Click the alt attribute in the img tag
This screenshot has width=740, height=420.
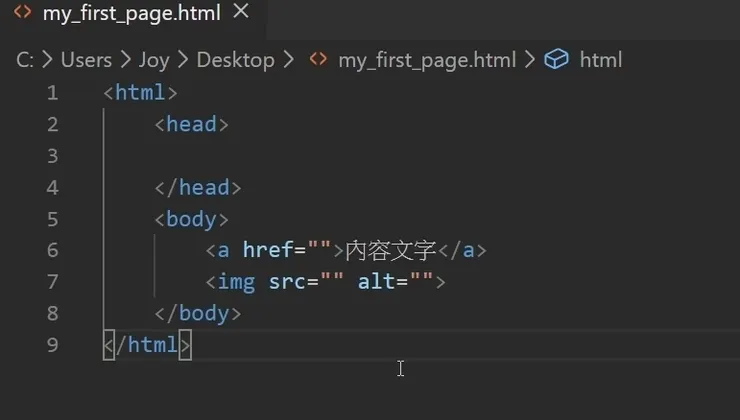click(x=376, y=282)
